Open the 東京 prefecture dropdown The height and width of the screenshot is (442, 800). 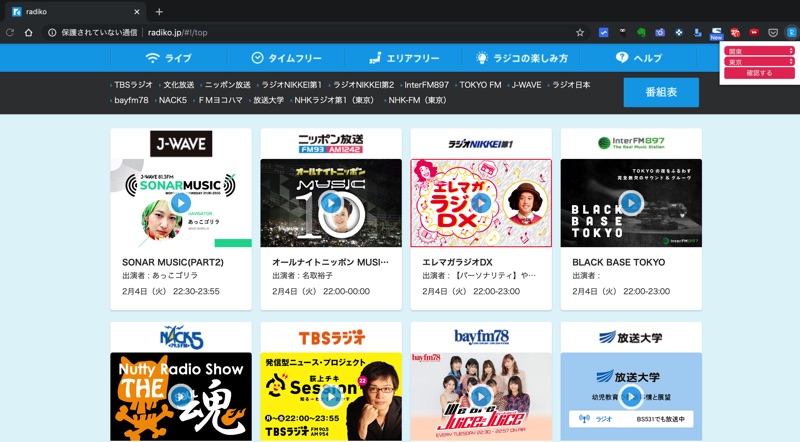[759, 62]
